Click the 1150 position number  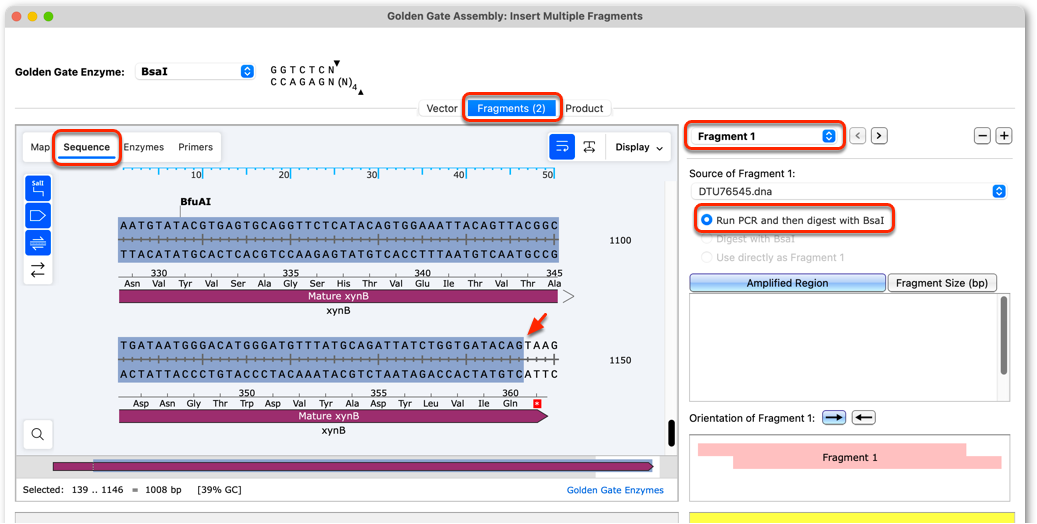(x=620, y=361)
